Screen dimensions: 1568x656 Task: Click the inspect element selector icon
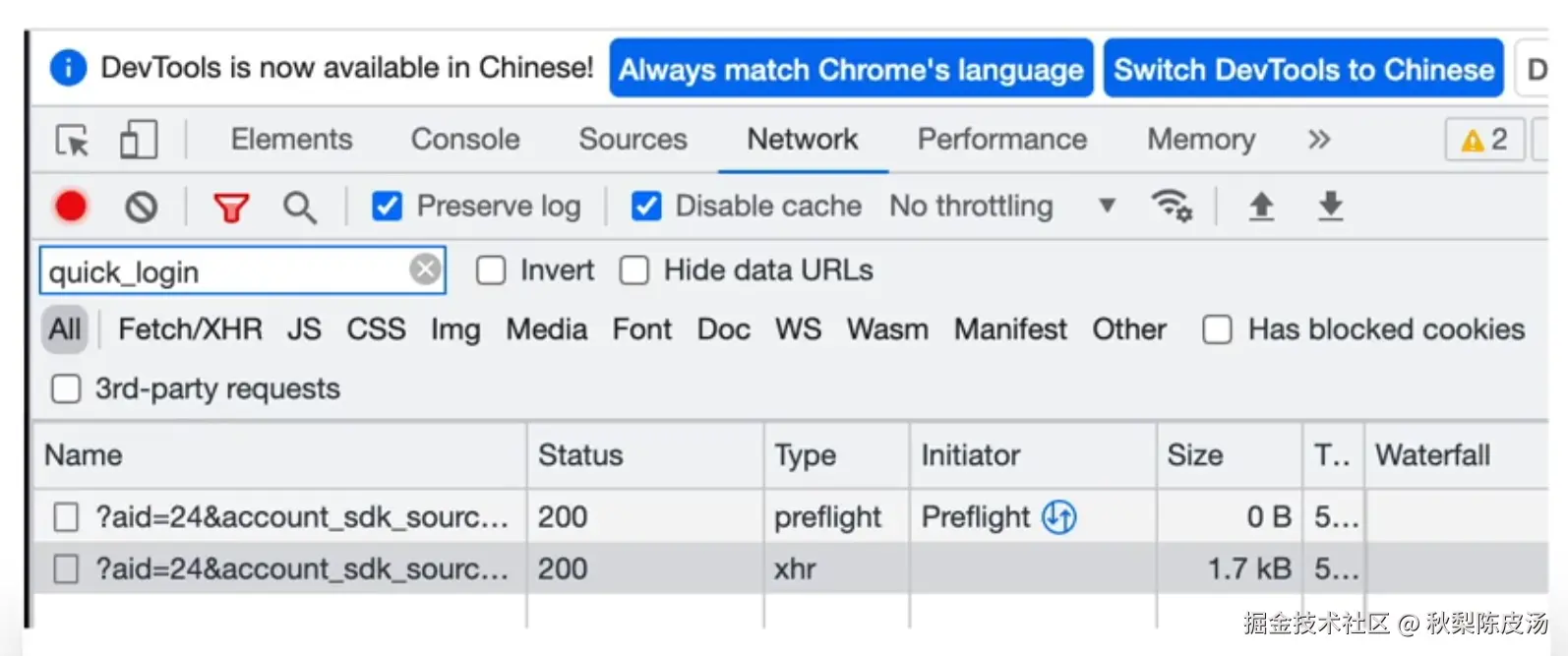72,141
